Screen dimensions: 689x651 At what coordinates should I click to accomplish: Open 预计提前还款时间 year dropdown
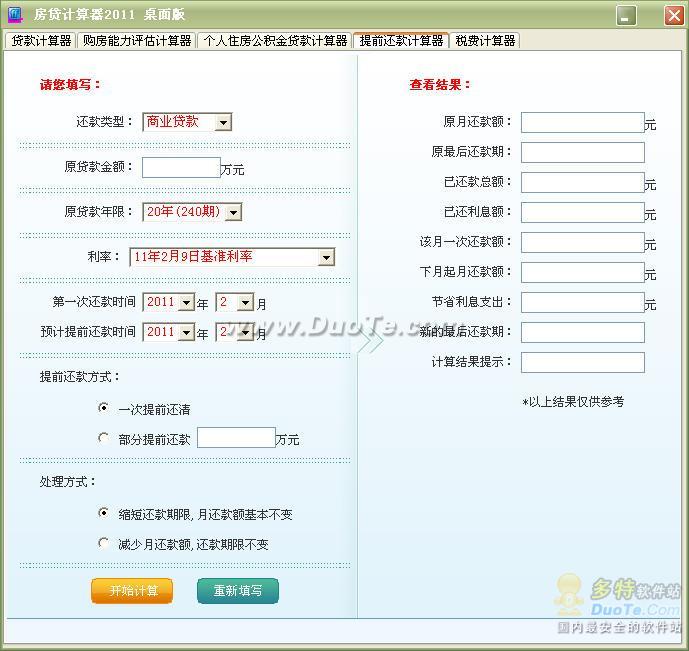(186, 333)
